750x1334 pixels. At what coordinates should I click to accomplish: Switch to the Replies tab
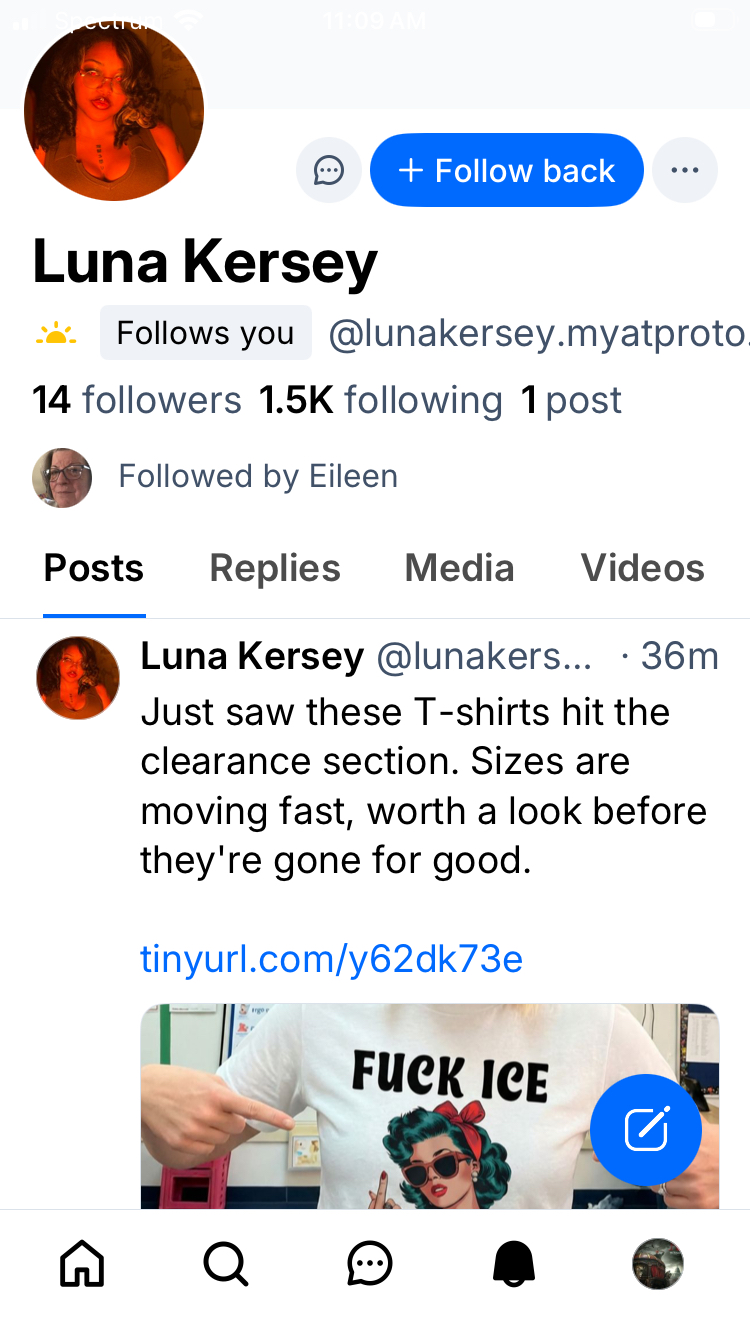click(x=275, y=568)
